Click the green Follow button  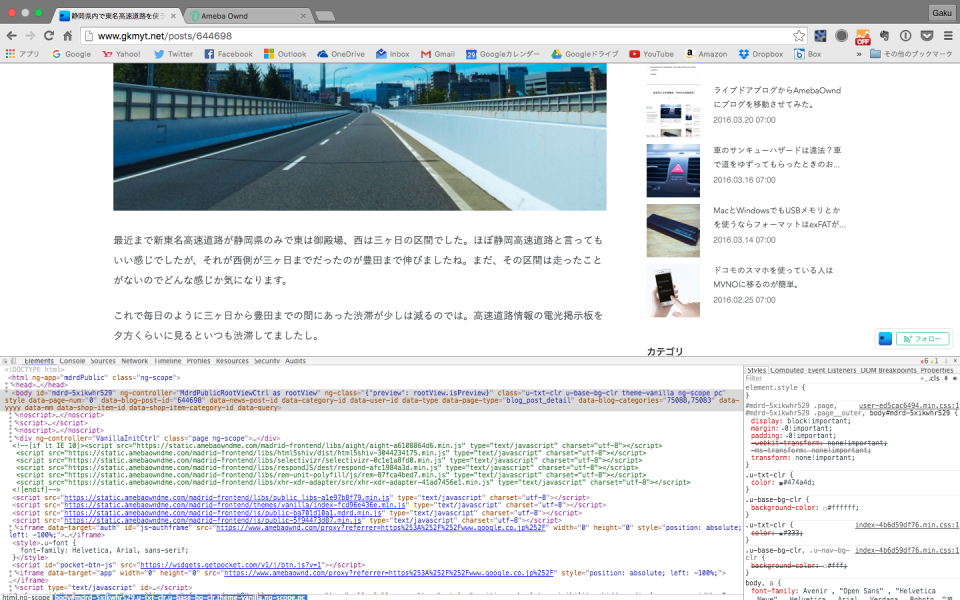(x=923, y=339)
